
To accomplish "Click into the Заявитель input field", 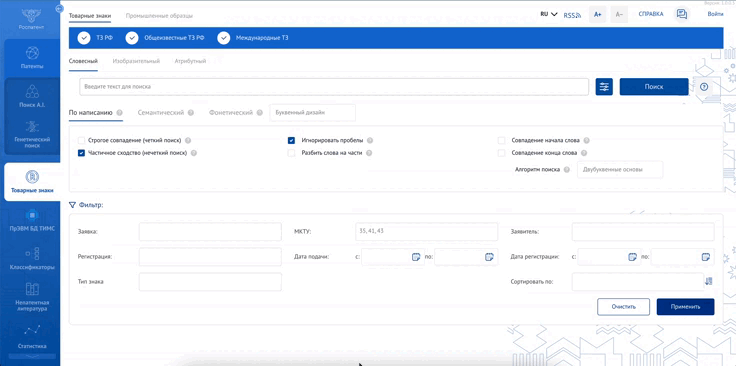I will coord(643,231).
